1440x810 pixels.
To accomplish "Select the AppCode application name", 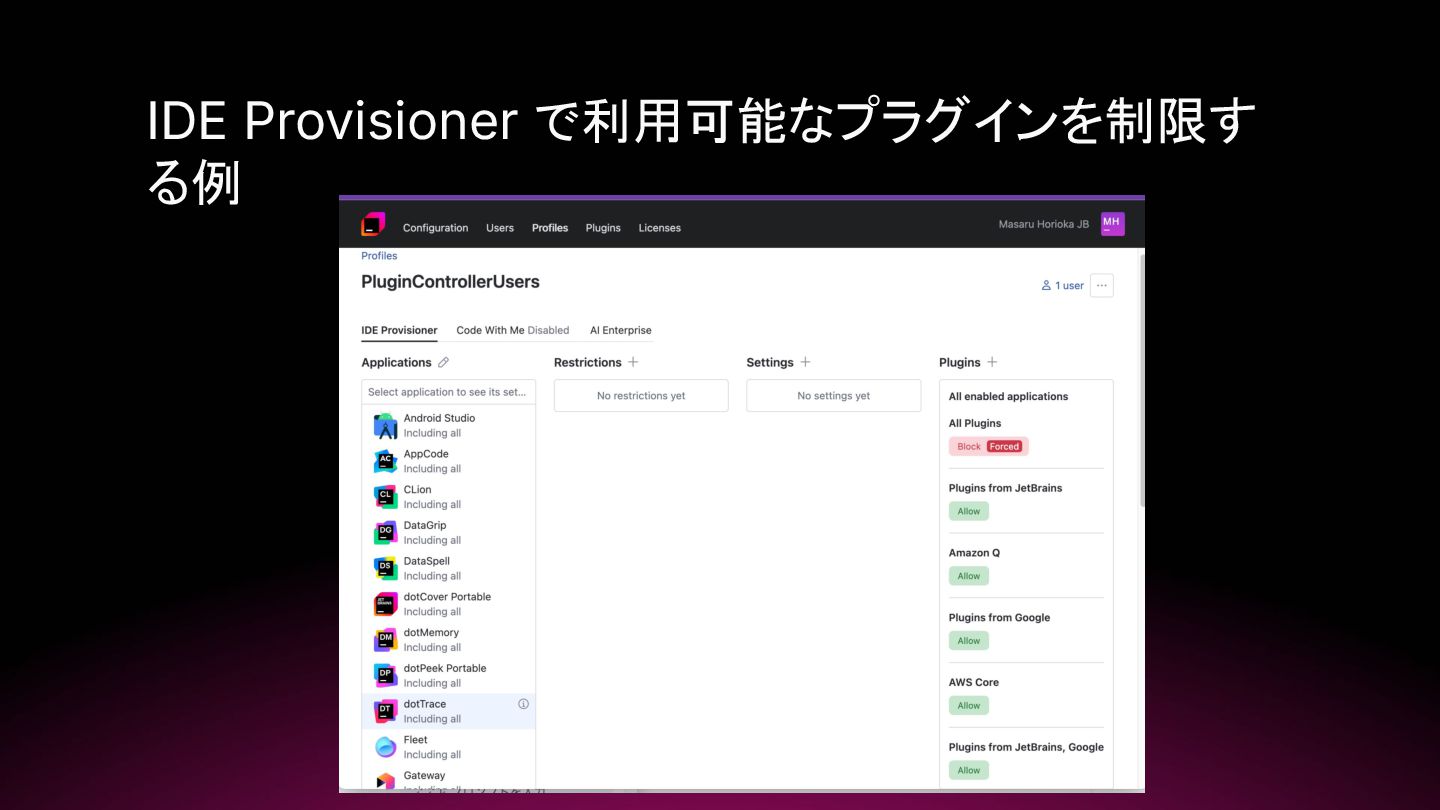I will pyautogui.click(x=426, y=454).
